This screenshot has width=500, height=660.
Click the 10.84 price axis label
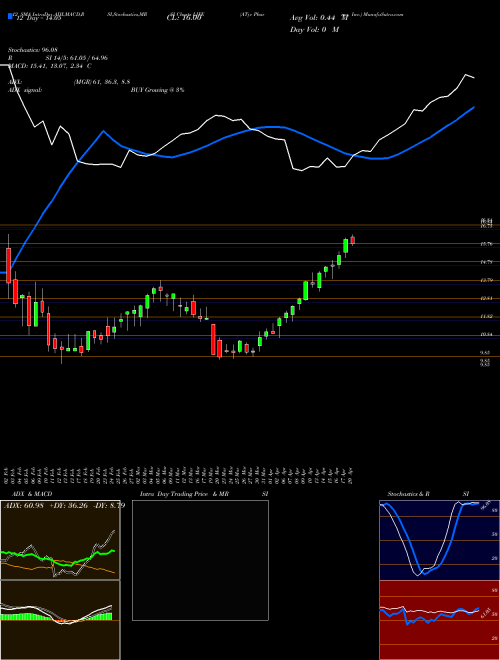pos(486,334)
